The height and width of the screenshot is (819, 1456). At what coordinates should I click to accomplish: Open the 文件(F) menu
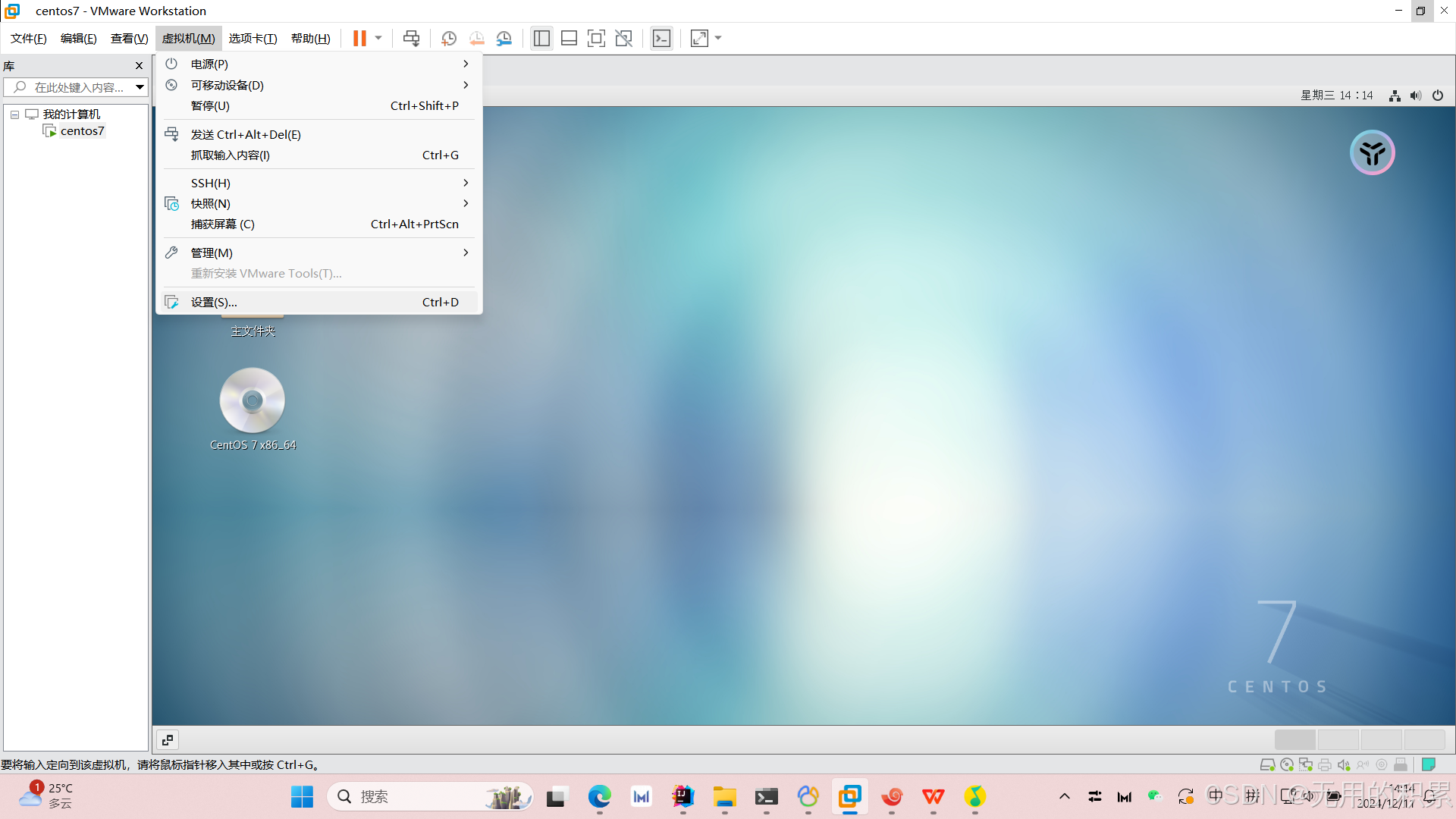tap(29, 39)
